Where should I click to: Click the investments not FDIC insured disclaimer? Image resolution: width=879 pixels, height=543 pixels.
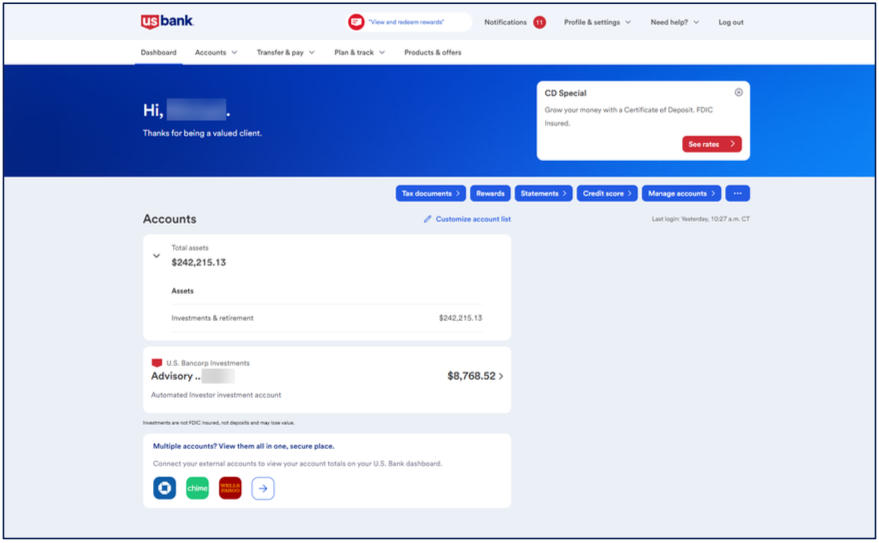[x=219, y=423]
